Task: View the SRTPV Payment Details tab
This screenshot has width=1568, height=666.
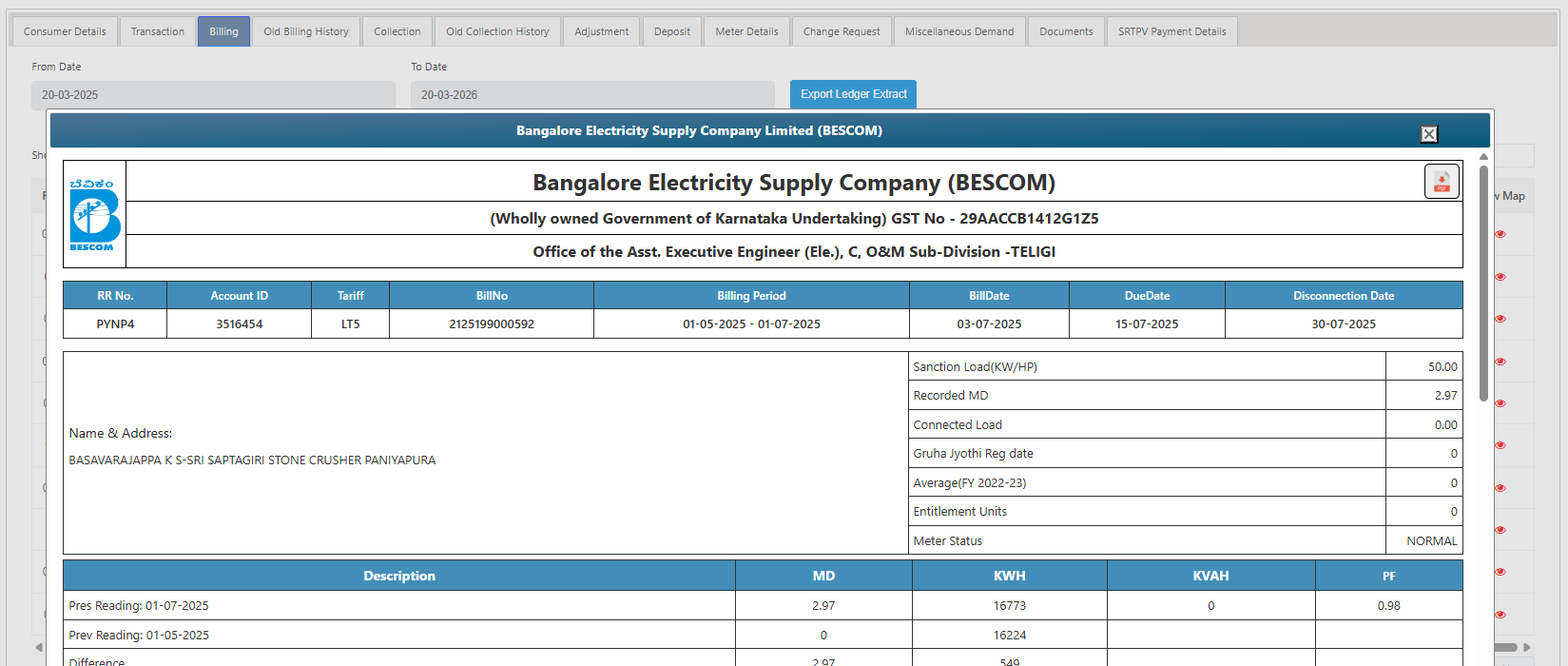Action: [x=1171, y=31]
